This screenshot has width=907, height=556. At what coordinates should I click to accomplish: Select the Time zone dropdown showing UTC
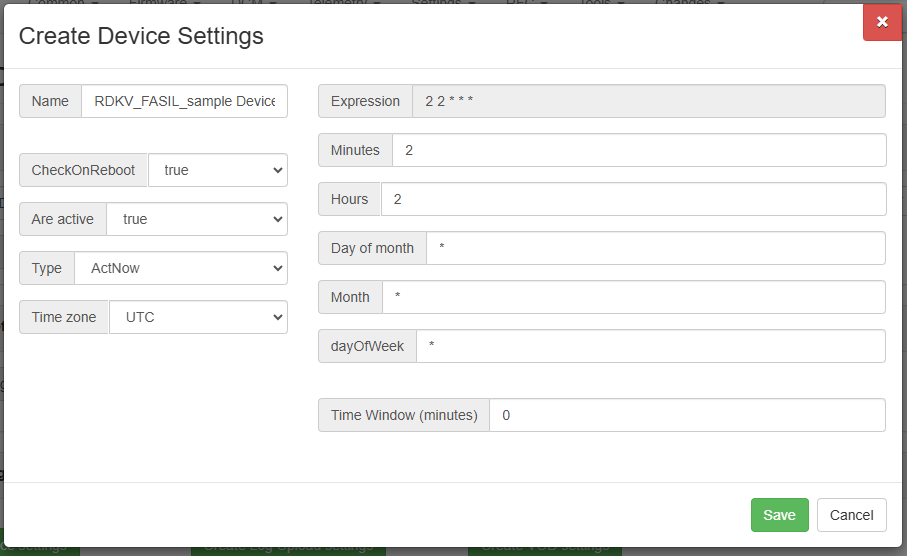198,317
